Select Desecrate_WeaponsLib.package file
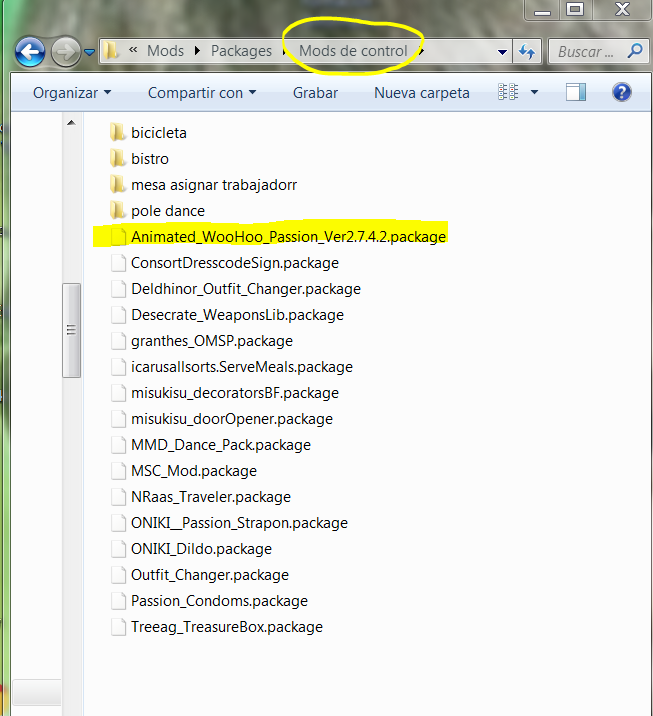This screenshot has width=653, height=716. point(237,315)
